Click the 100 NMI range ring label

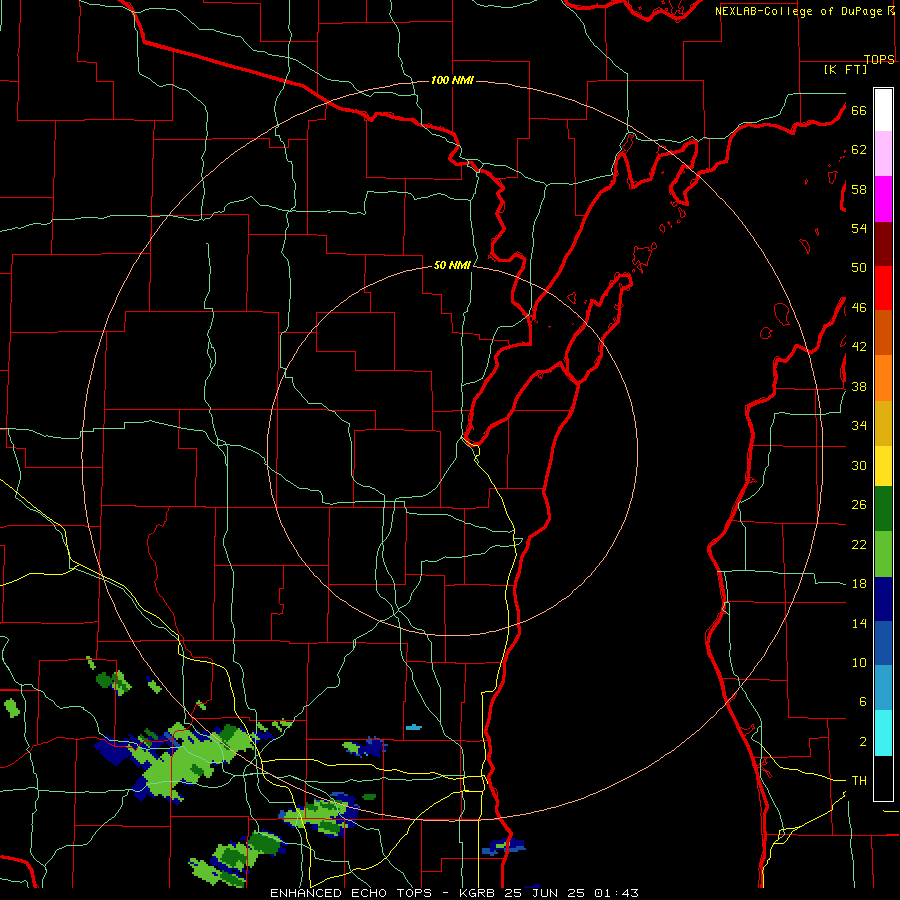[x=452, y=80]
